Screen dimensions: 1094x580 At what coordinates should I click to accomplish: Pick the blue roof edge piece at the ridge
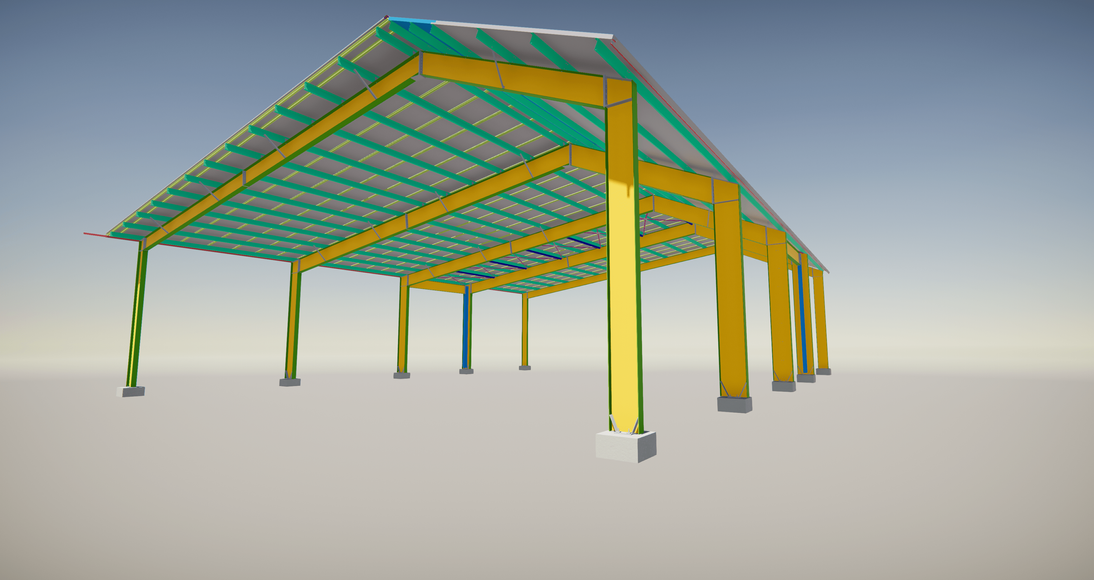tap(412, 21)
